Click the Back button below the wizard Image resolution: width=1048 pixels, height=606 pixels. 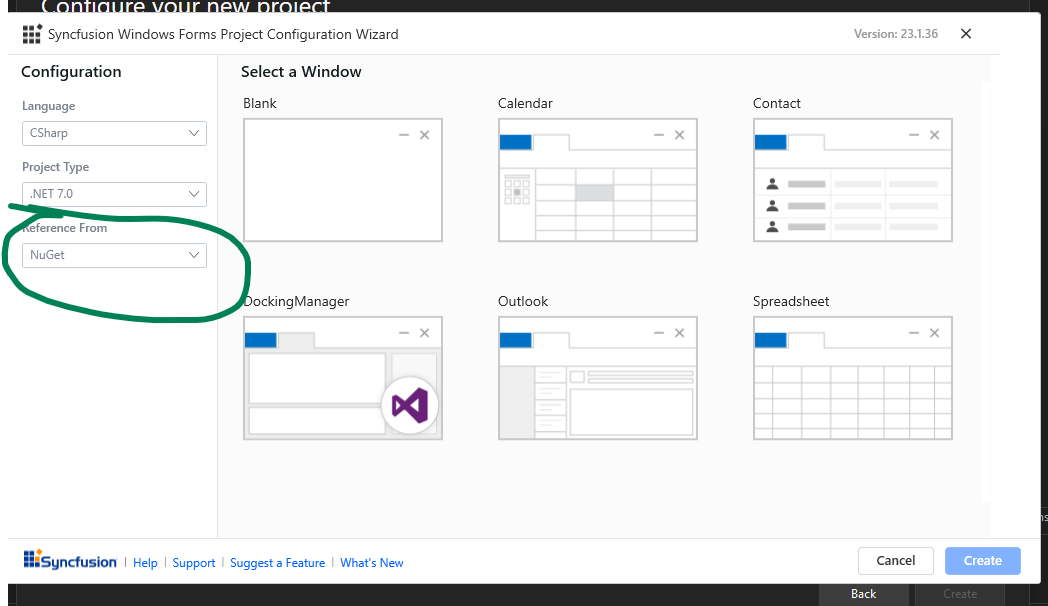pyautogui.click(x=863, y=594)
